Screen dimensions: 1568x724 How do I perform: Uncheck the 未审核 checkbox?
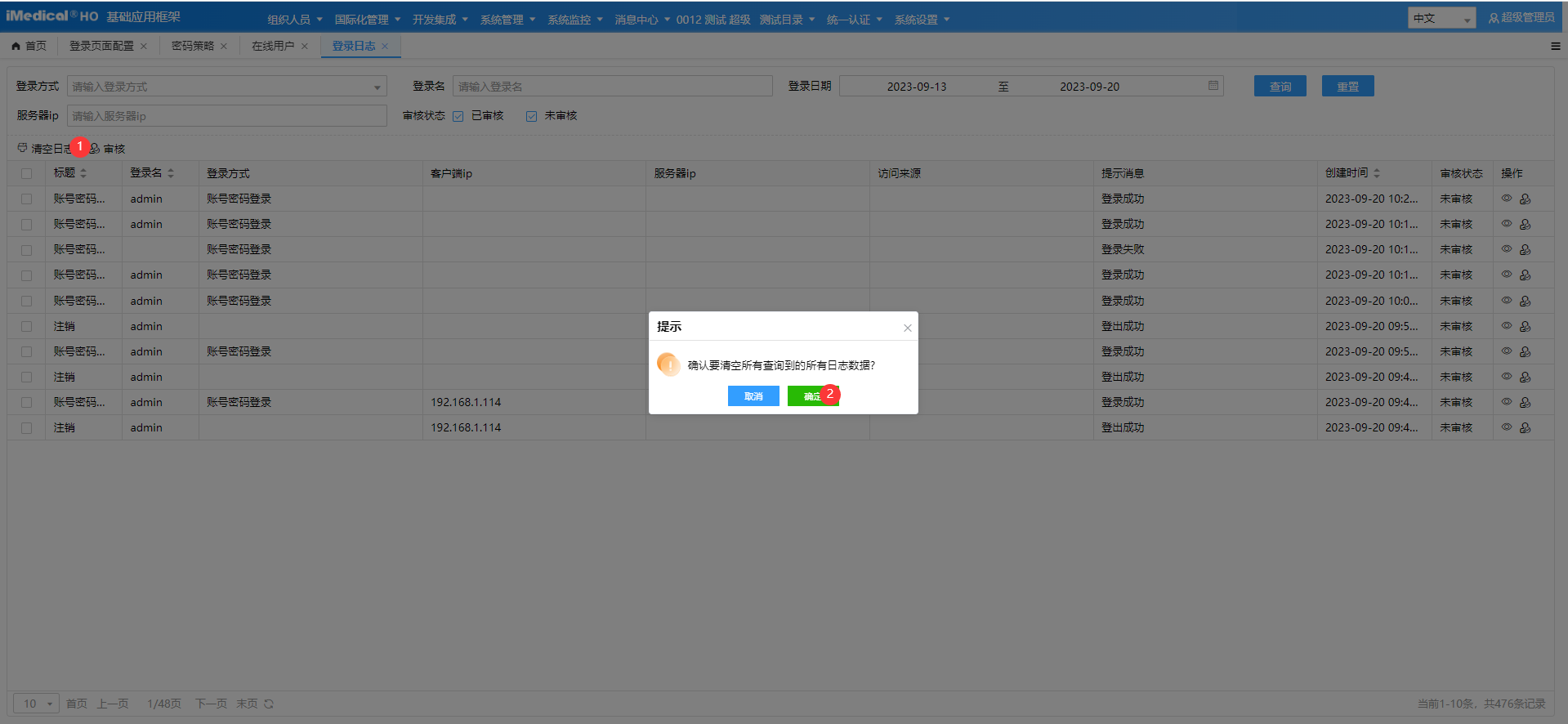[x=532, y=116]
